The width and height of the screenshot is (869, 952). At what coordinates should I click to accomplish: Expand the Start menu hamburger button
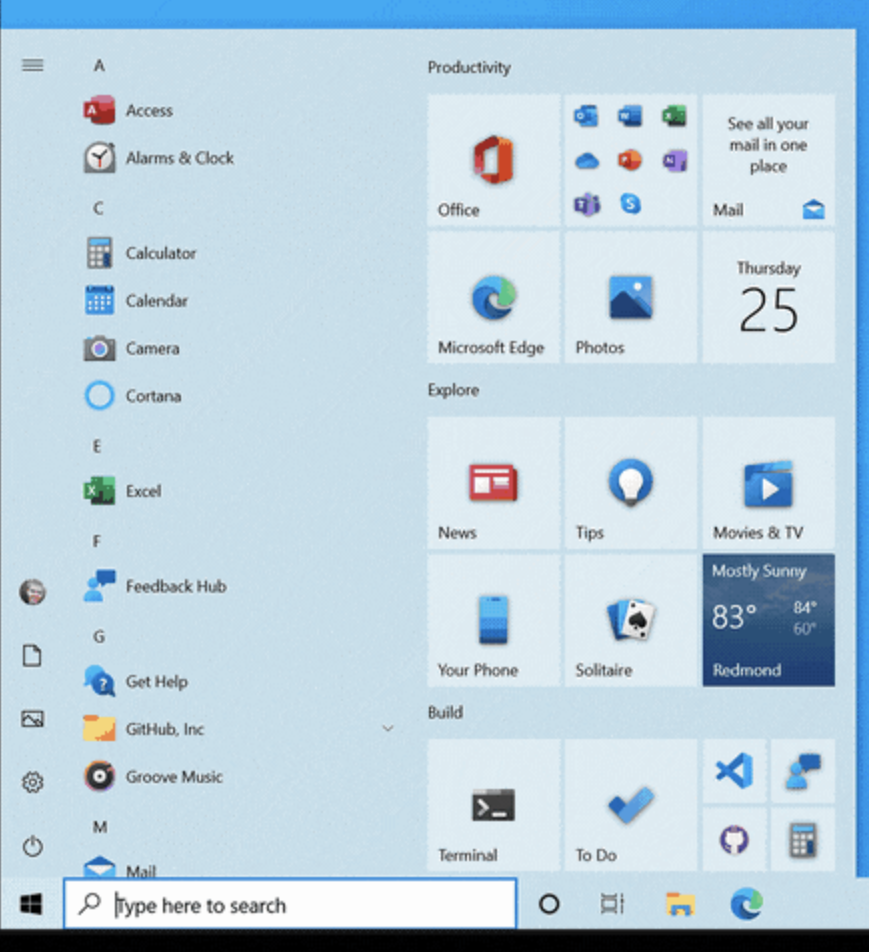33,65
